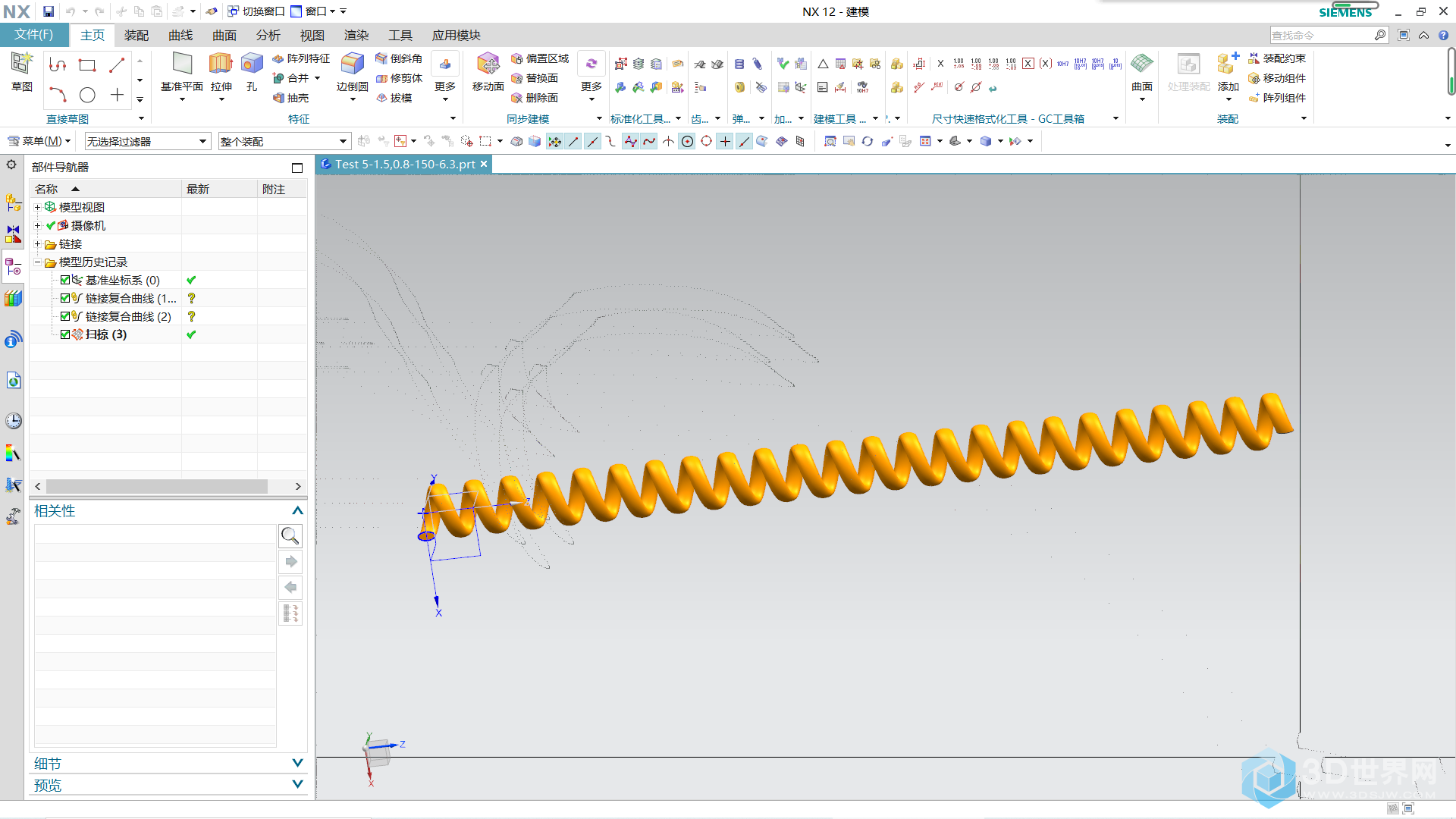This screenshot has width=1456, height=819.
Task: Maximize the 部件导航器 panel
Action: [x=297, y=168]
